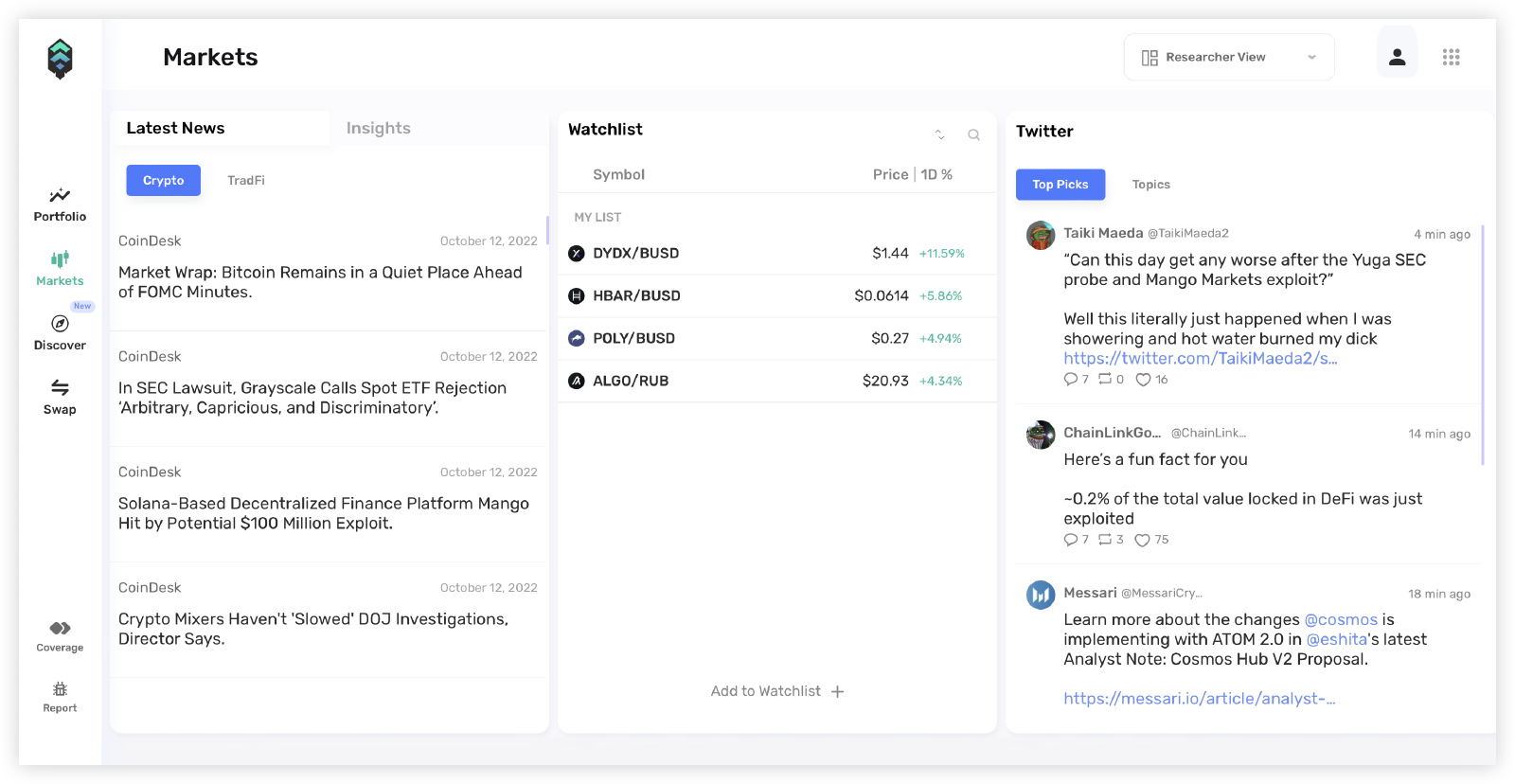Click the Watchlist sort arrows icon

939,134
